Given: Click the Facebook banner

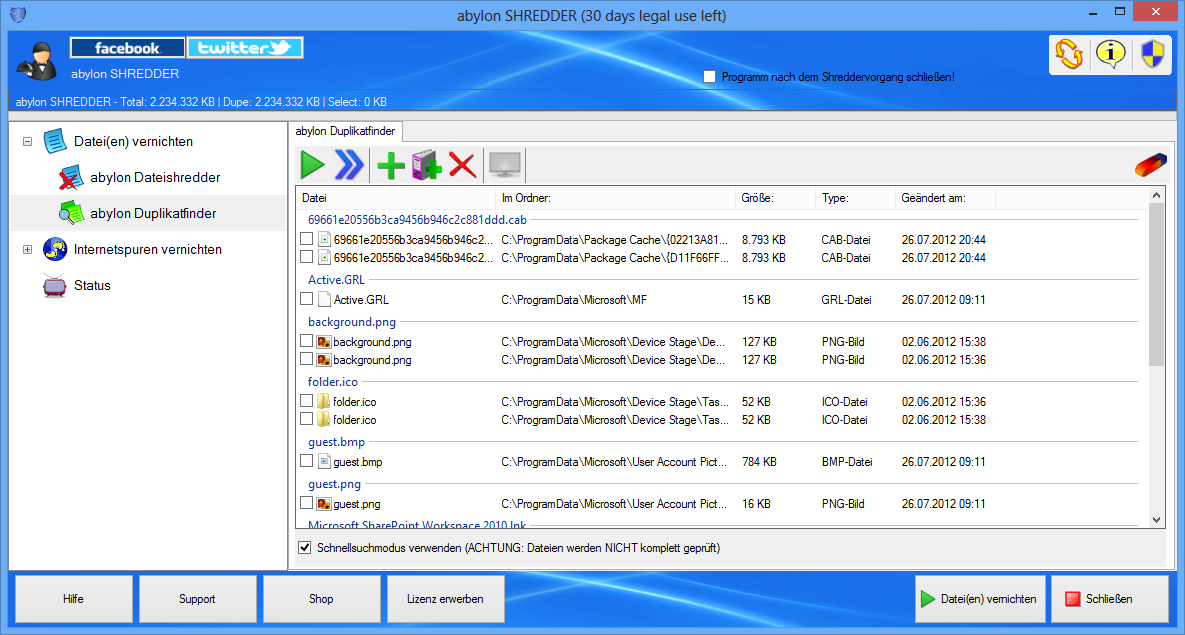Looking at the screenshot, I should pos(127,48).
